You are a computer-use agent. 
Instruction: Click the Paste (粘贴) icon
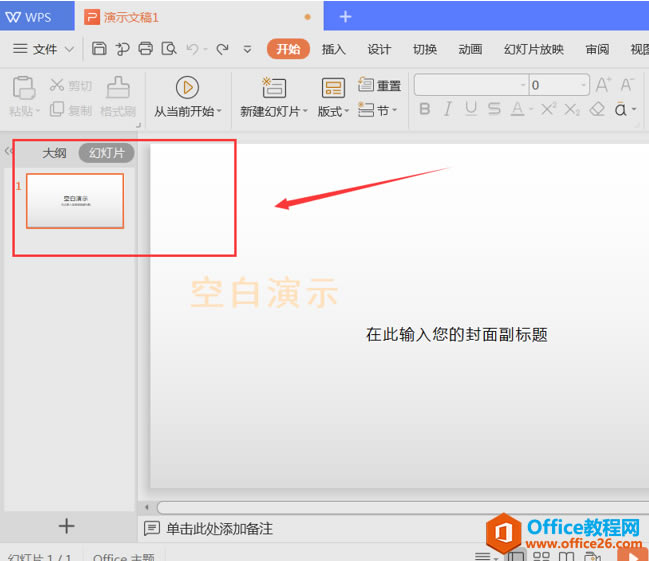click(24, 87)
